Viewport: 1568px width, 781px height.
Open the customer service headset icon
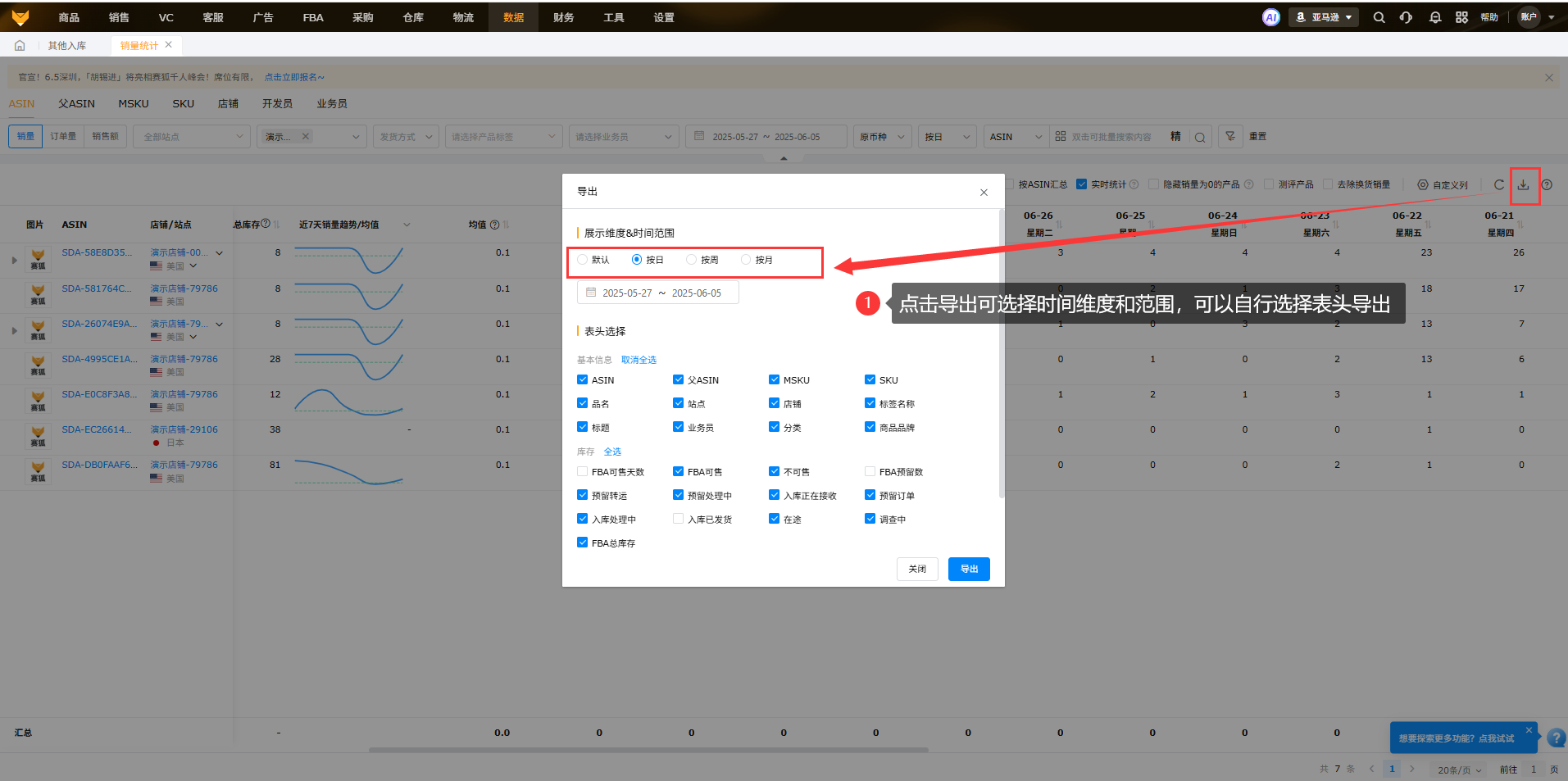pyautogui.click(x=1407, y=17)
